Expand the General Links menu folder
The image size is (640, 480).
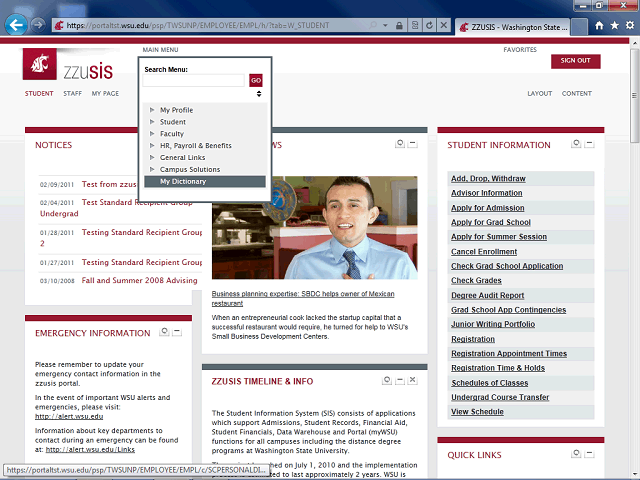pyautogui.click(x=152, y=157)
